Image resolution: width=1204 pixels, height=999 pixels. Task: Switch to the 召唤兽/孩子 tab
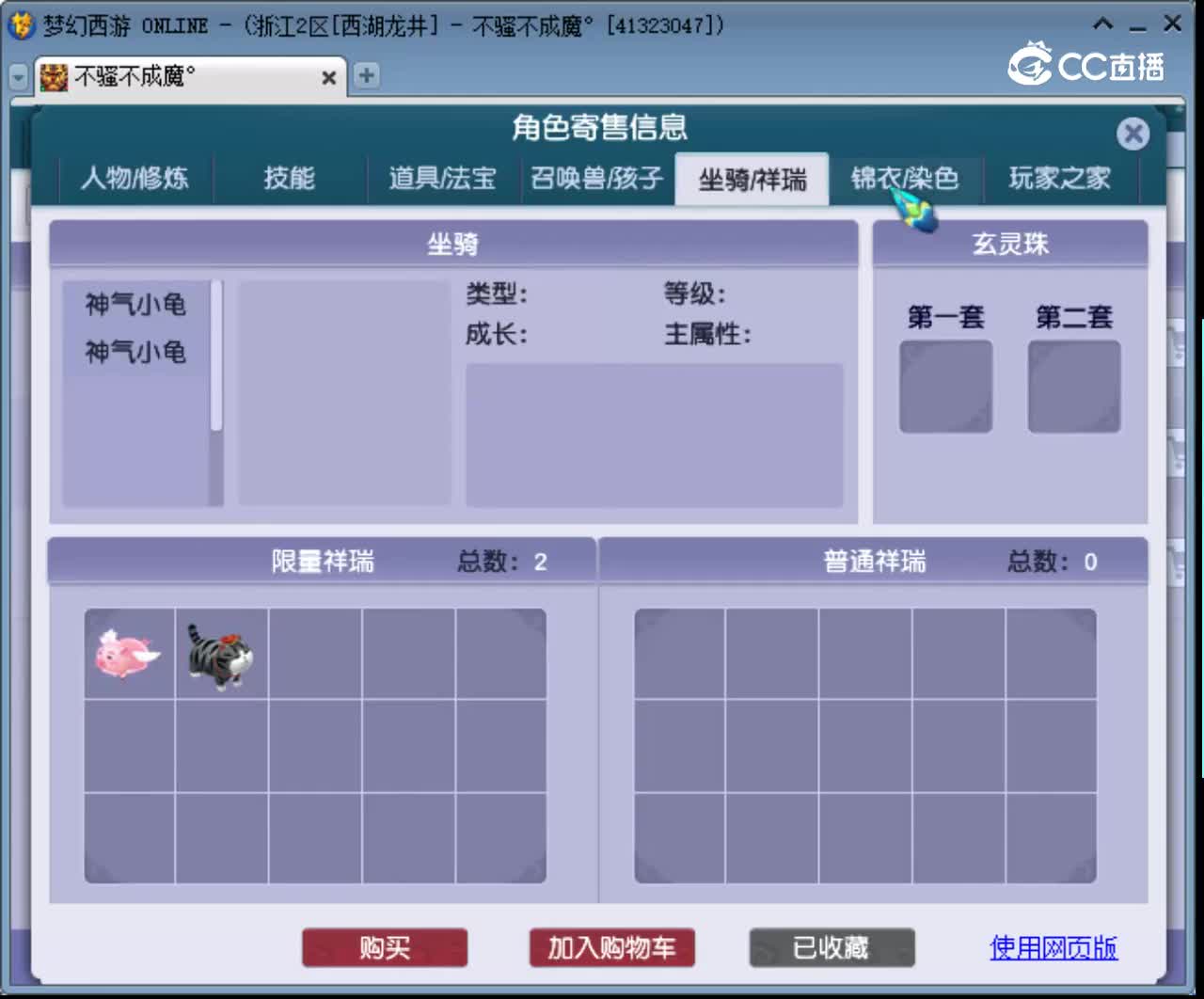596,178
